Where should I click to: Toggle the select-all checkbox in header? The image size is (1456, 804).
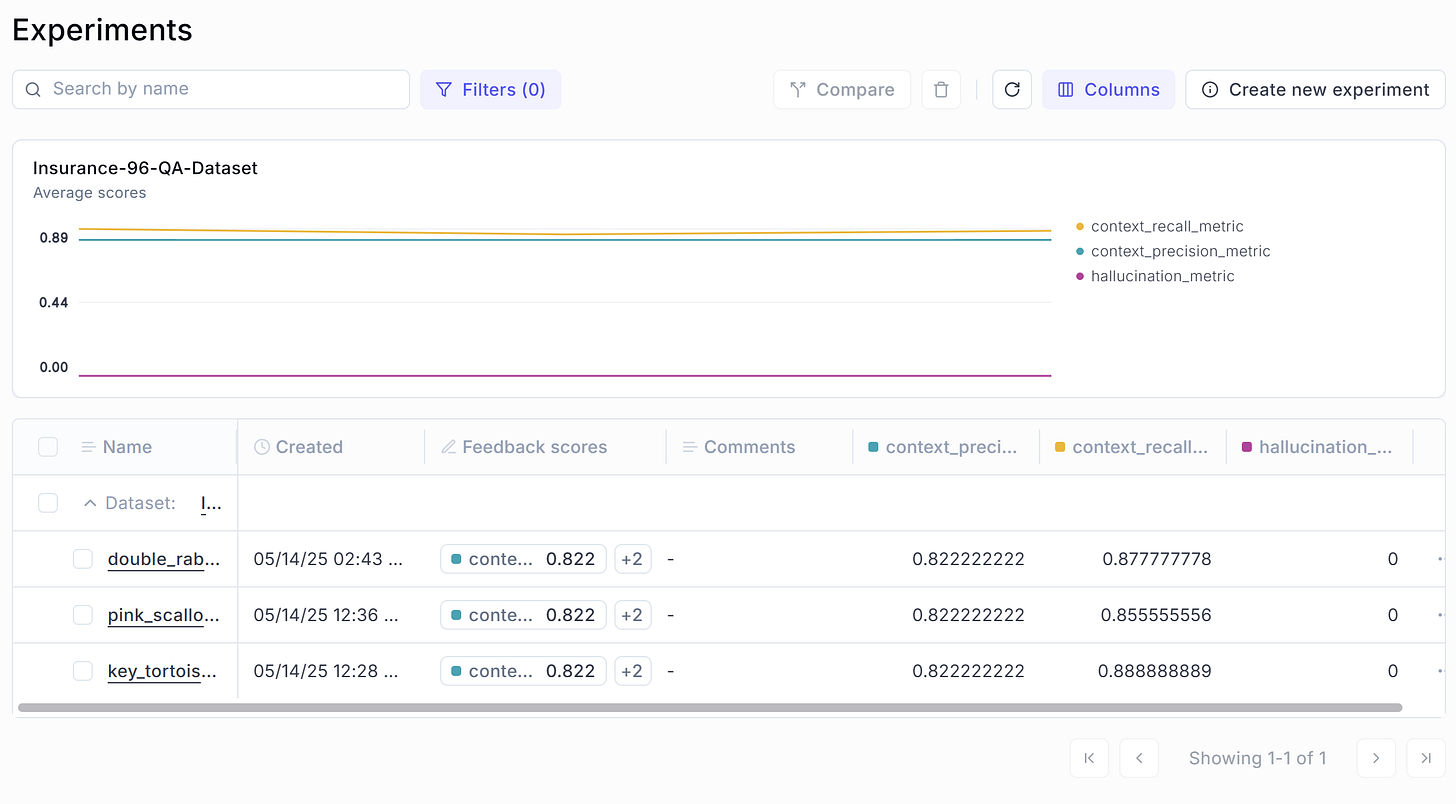point(48,447)
